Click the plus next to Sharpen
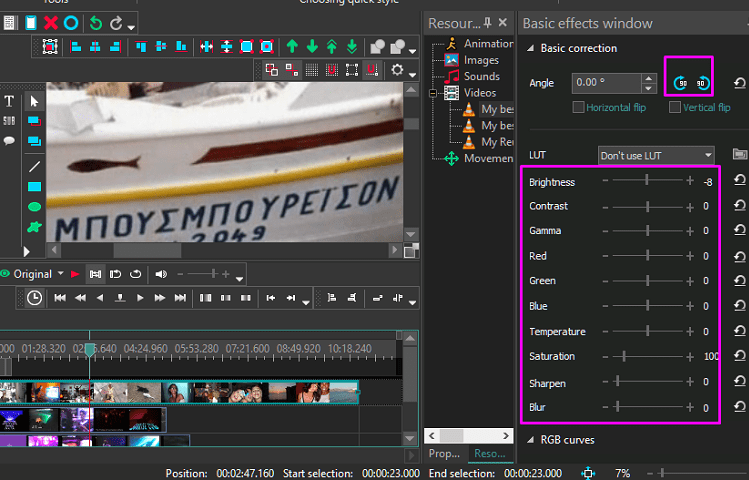Image resolution: width=749 pixels, height=480 pixels. tap(690, 381)
